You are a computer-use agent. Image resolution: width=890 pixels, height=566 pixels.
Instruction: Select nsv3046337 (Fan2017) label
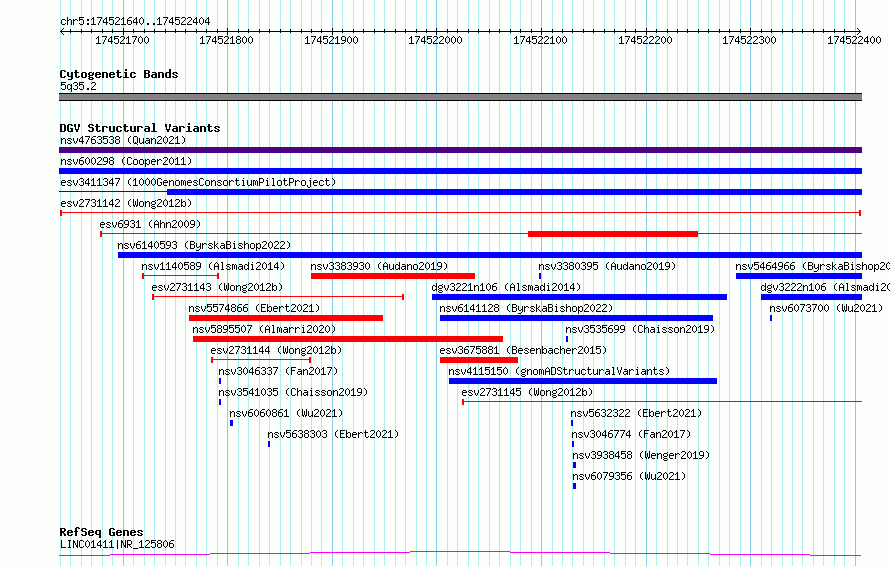tap(278, 371)
